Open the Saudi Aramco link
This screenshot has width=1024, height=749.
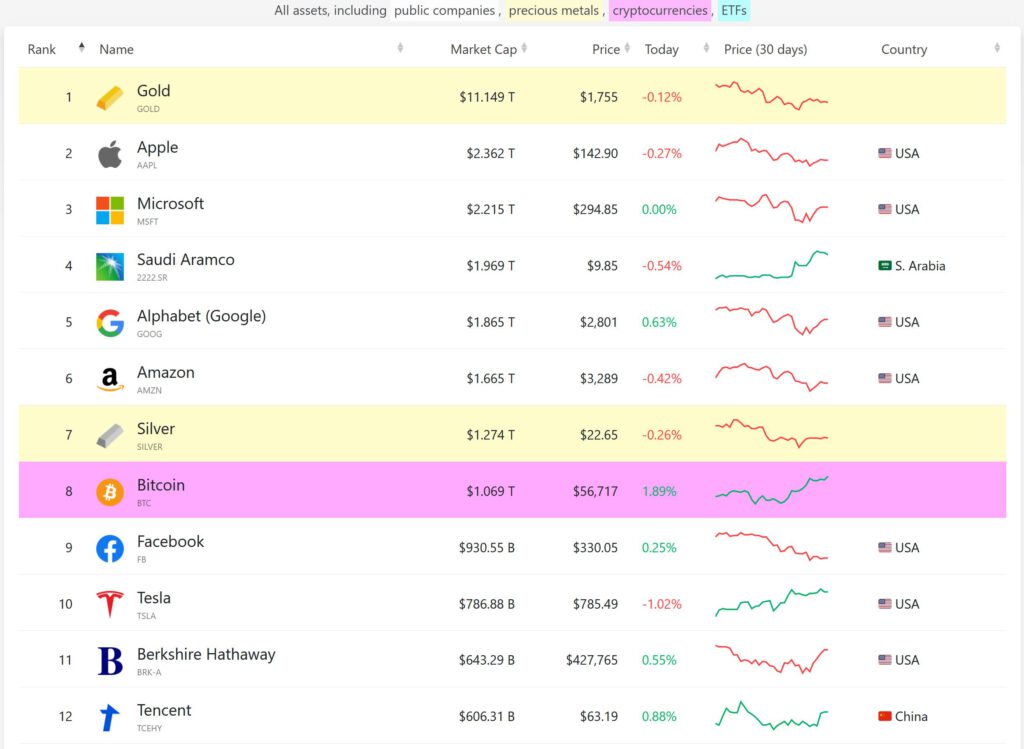(185, 259)
